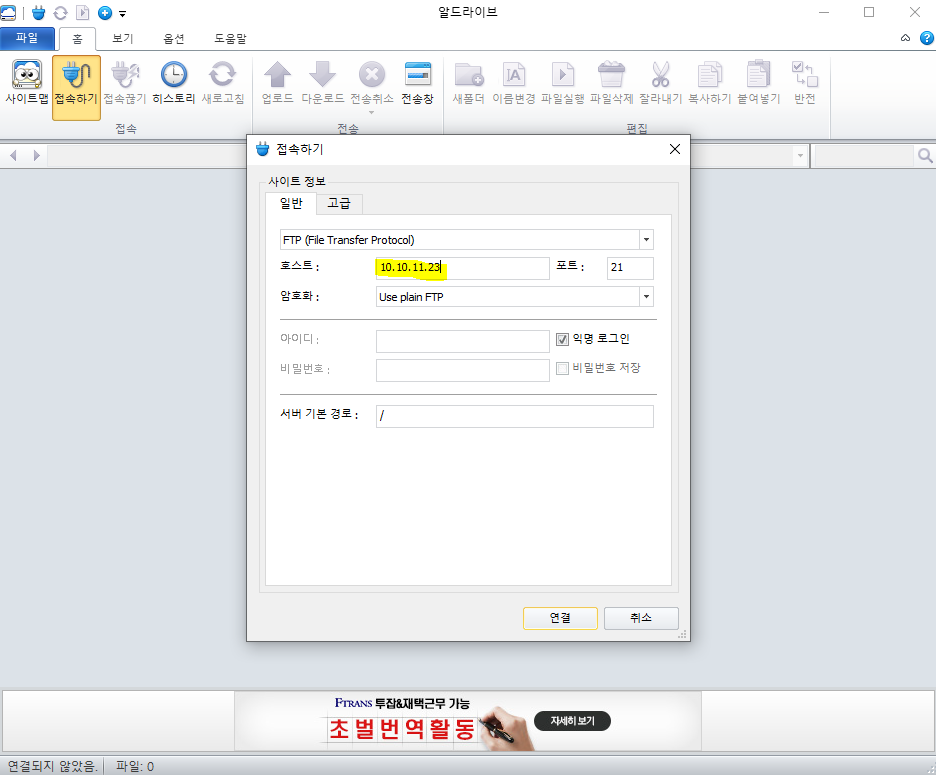The image size is (936, 775).
Task: Select the 도움말 ribbon tab
Action: (x=230, y=39)
